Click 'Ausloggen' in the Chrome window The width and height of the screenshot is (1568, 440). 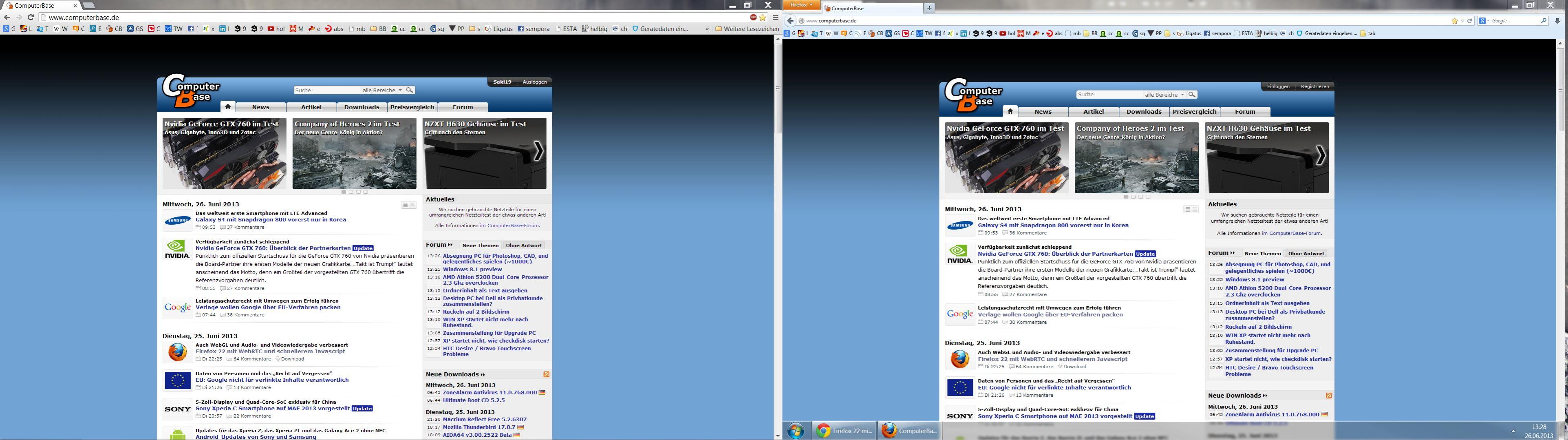[534, 82]
